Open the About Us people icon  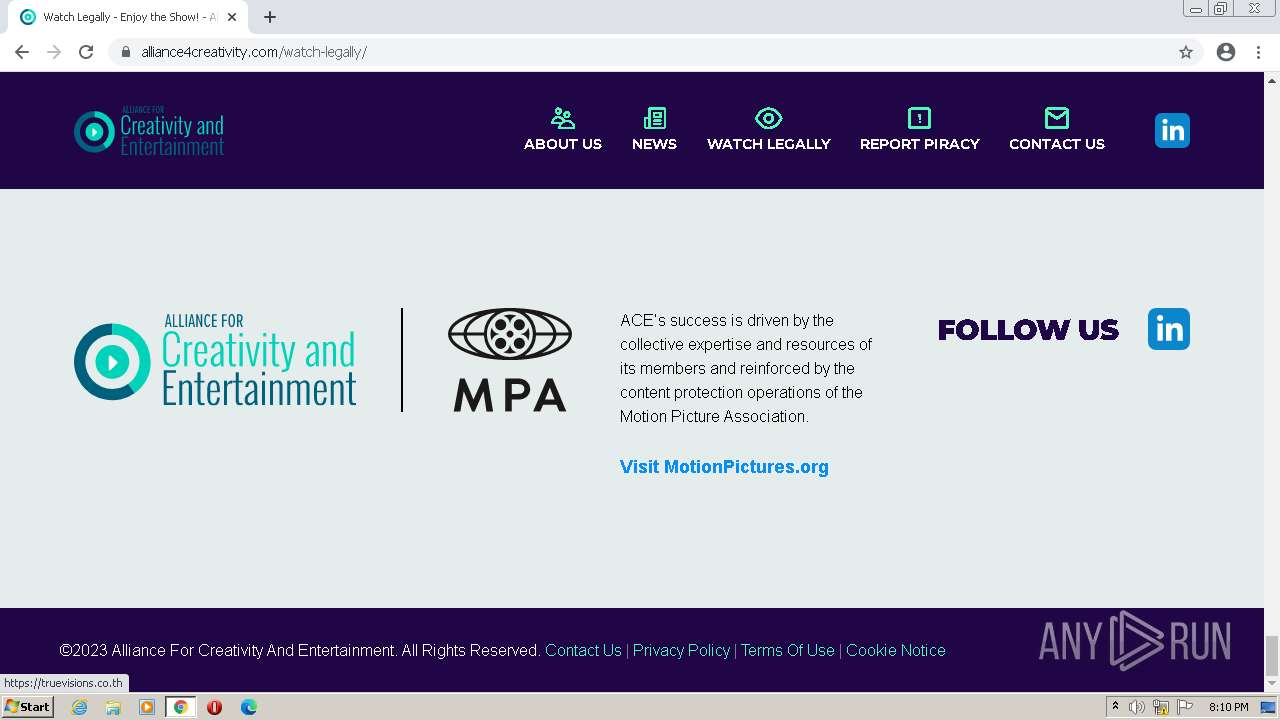coord(563,118)
